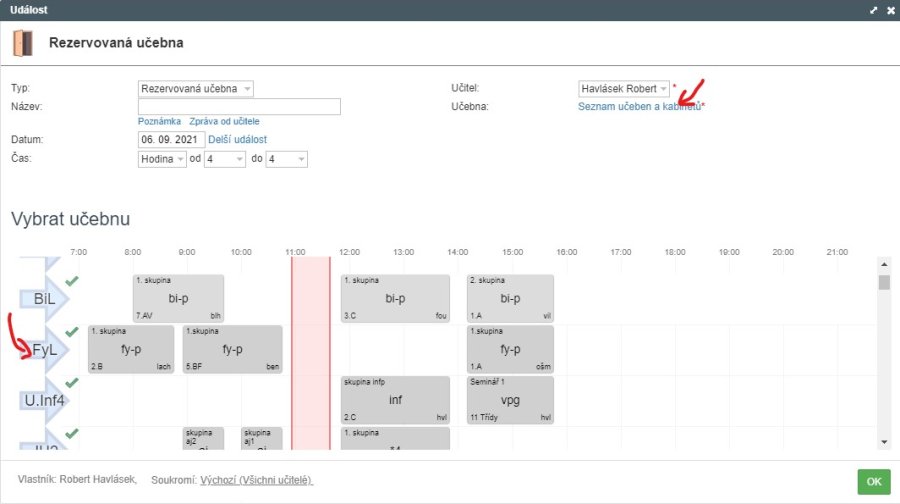Viewport: 900px width, 504px height.
Task: Click the reserved classroom door icon
Action: coord(22,43)
